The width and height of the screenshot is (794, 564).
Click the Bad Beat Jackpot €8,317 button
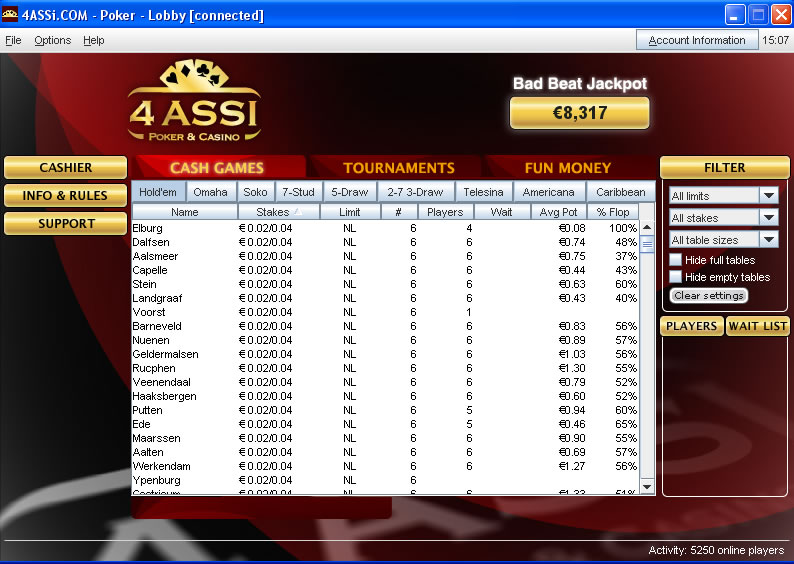tap(579, 112)
